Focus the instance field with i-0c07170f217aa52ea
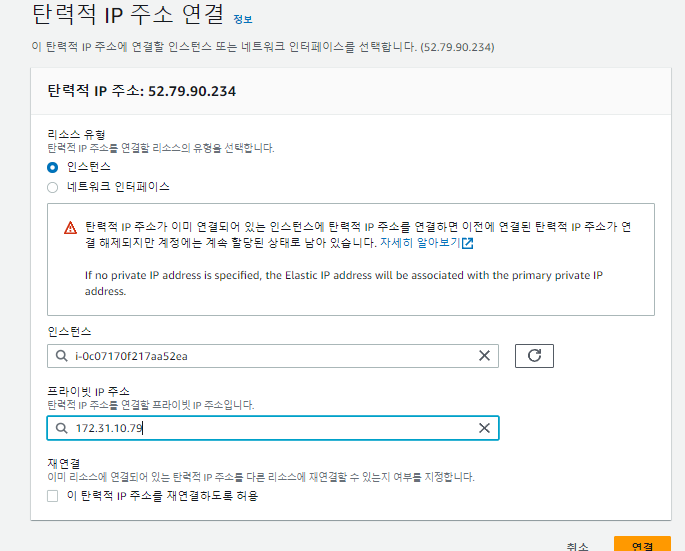This screenshot has height=551, width=685. coord(273,356)
